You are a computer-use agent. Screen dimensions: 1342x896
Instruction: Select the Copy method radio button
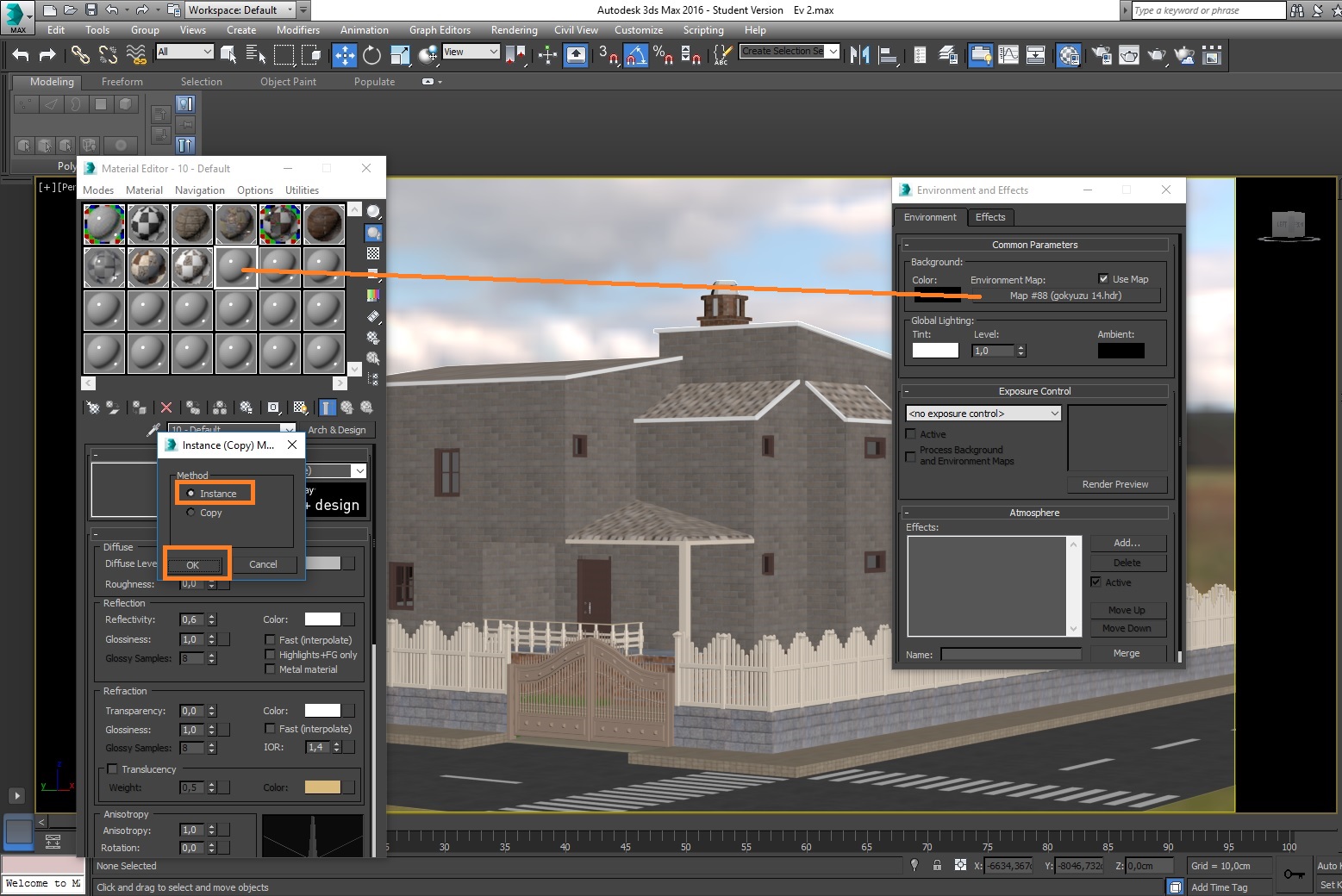coord(191,513)
